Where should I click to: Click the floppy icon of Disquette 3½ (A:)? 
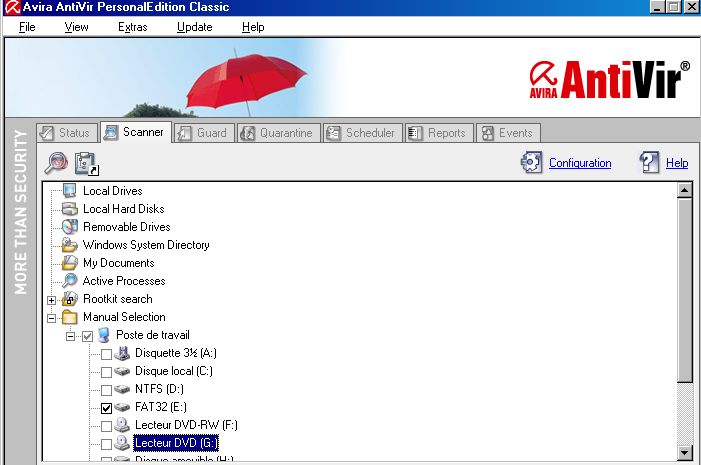[122, 353]
